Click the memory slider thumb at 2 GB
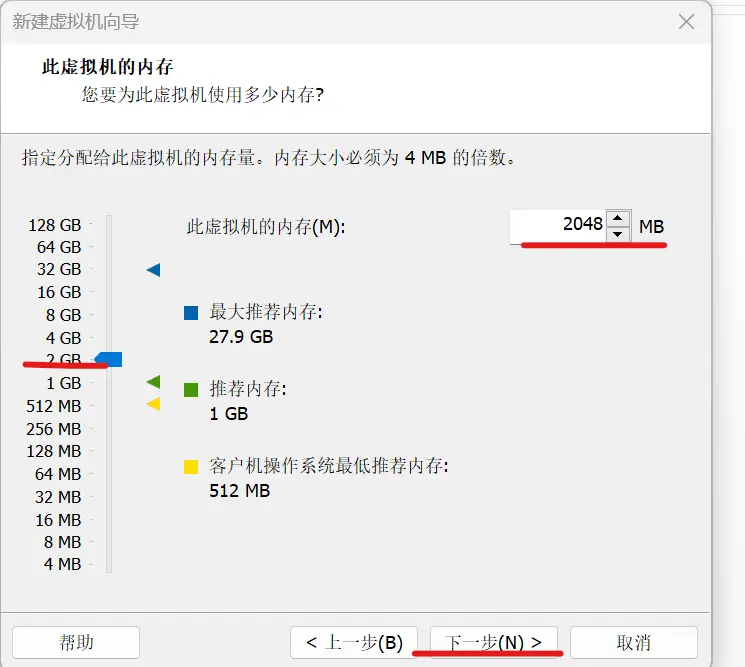This screenshot has height=667, width=745. click(108, 359)
